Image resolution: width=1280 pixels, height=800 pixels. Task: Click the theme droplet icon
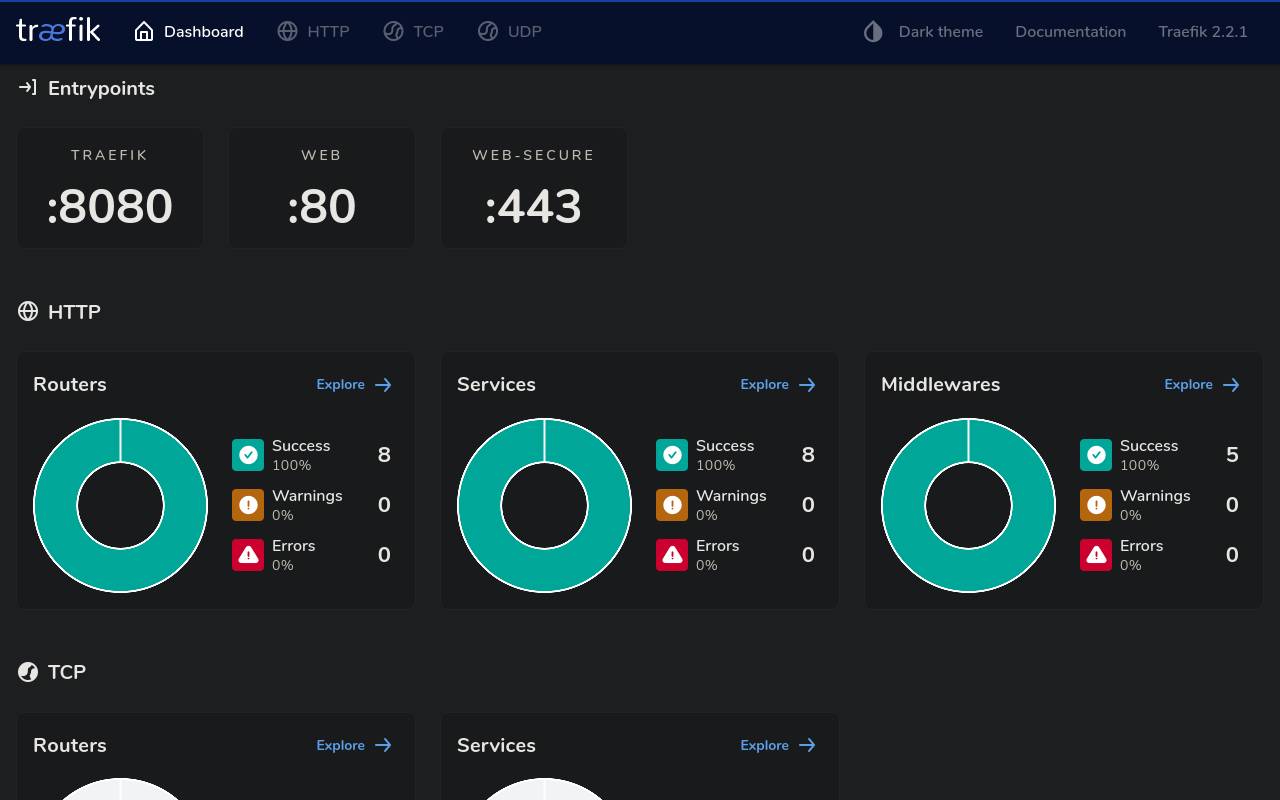872,31
